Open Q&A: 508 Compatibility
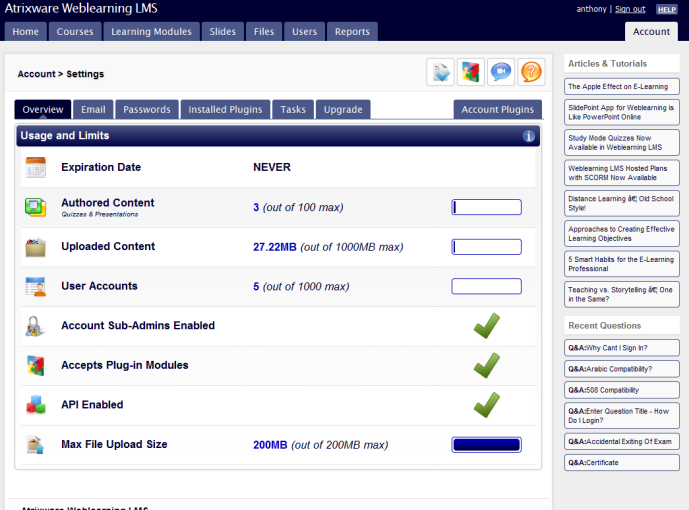 tap(622, 390)
